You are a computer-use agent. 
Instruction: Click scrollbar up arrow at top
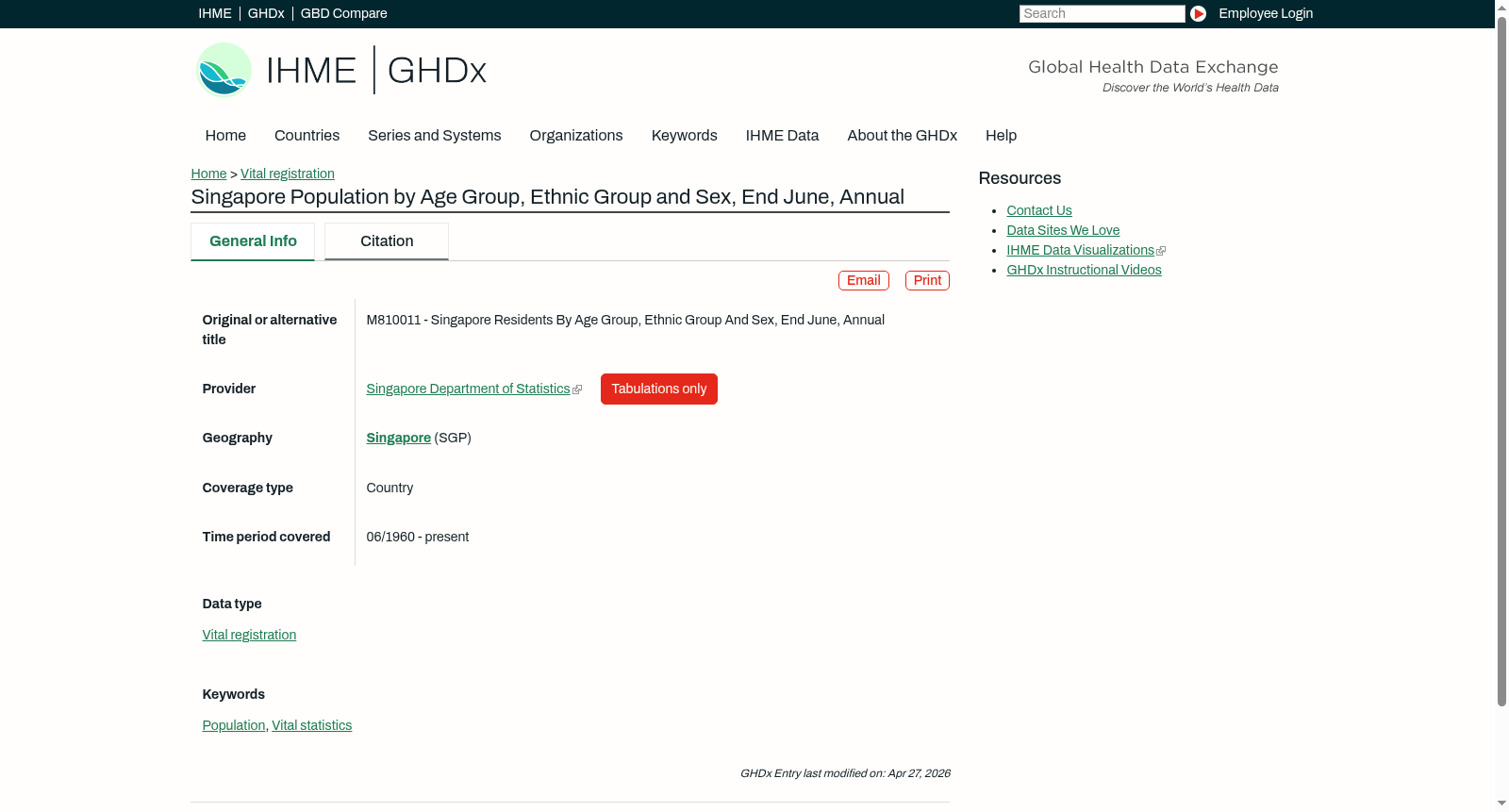(x=1501, y=7)
